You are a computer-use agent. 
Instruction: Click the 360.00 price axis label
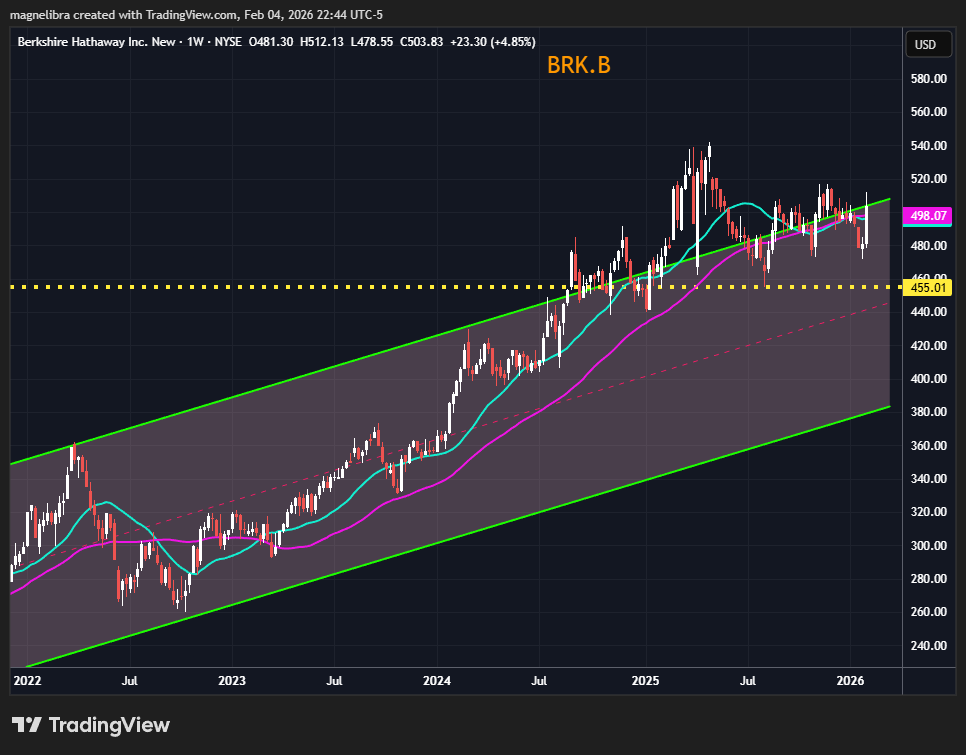[x=928, y=446]
